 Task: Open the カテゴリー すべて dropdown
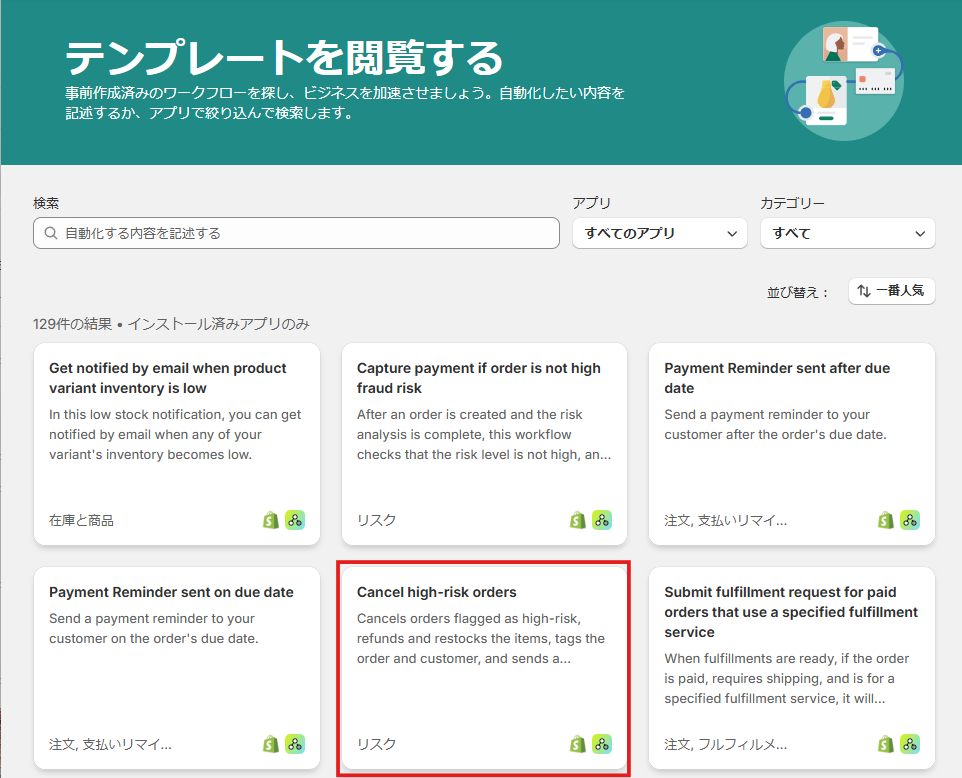click(x=847, y=233)
